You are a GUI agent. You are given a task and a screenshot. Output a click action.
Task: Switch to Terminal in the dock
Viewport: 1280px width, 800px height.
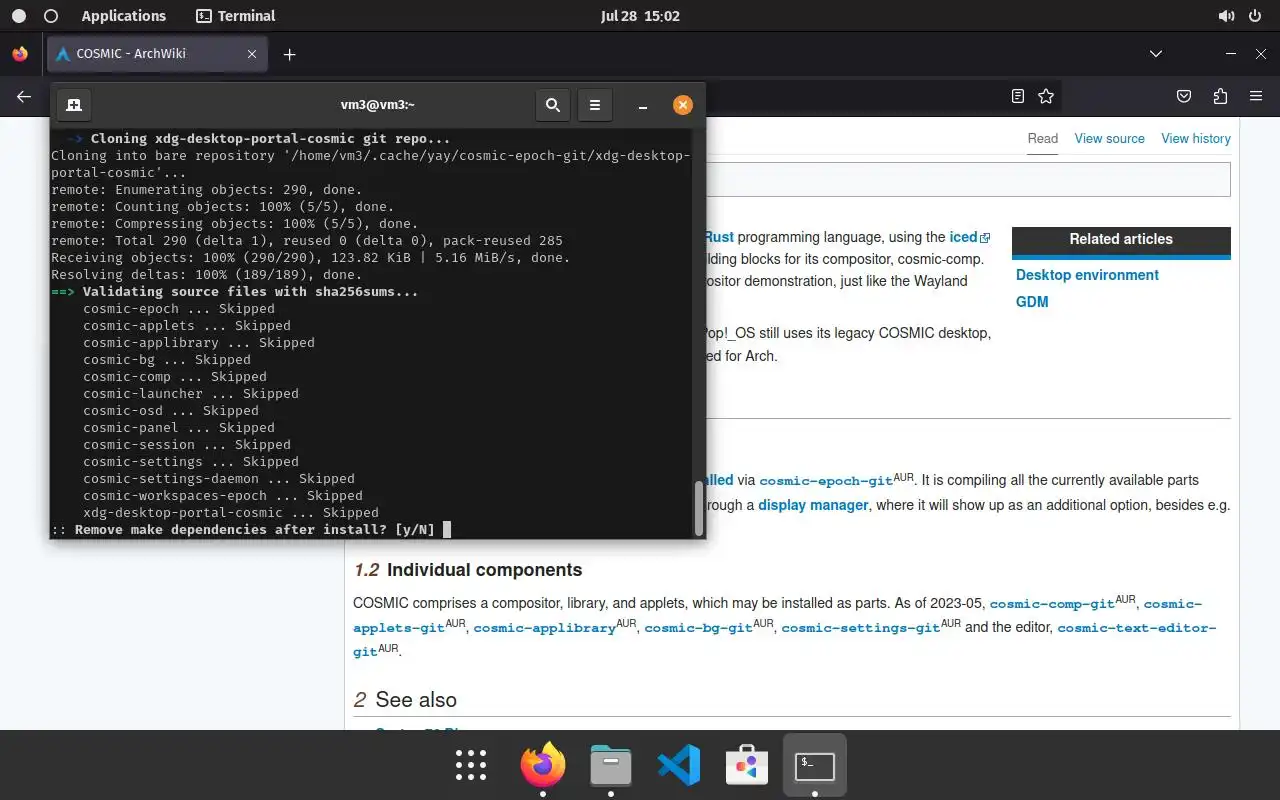815,765
